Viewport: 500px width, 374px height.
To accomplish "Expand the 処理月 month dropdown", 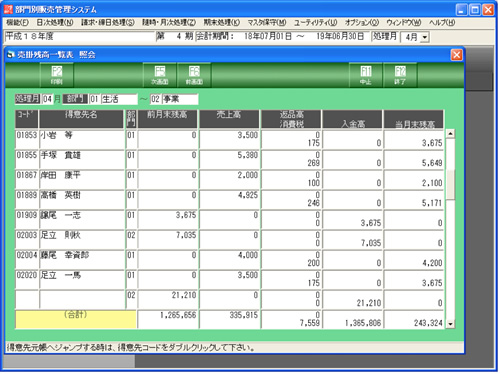I will coord(424,37).
